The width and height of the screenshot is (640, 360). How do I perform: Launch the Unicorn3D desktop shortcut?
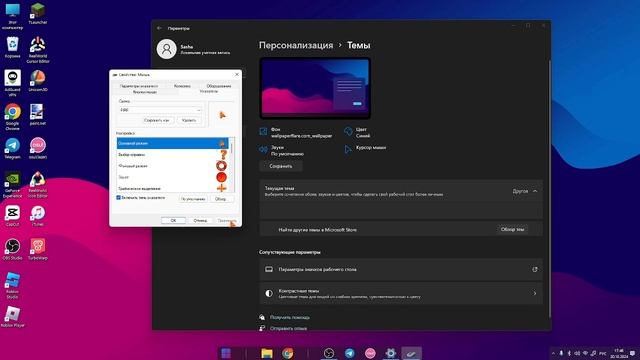(38, 80)
